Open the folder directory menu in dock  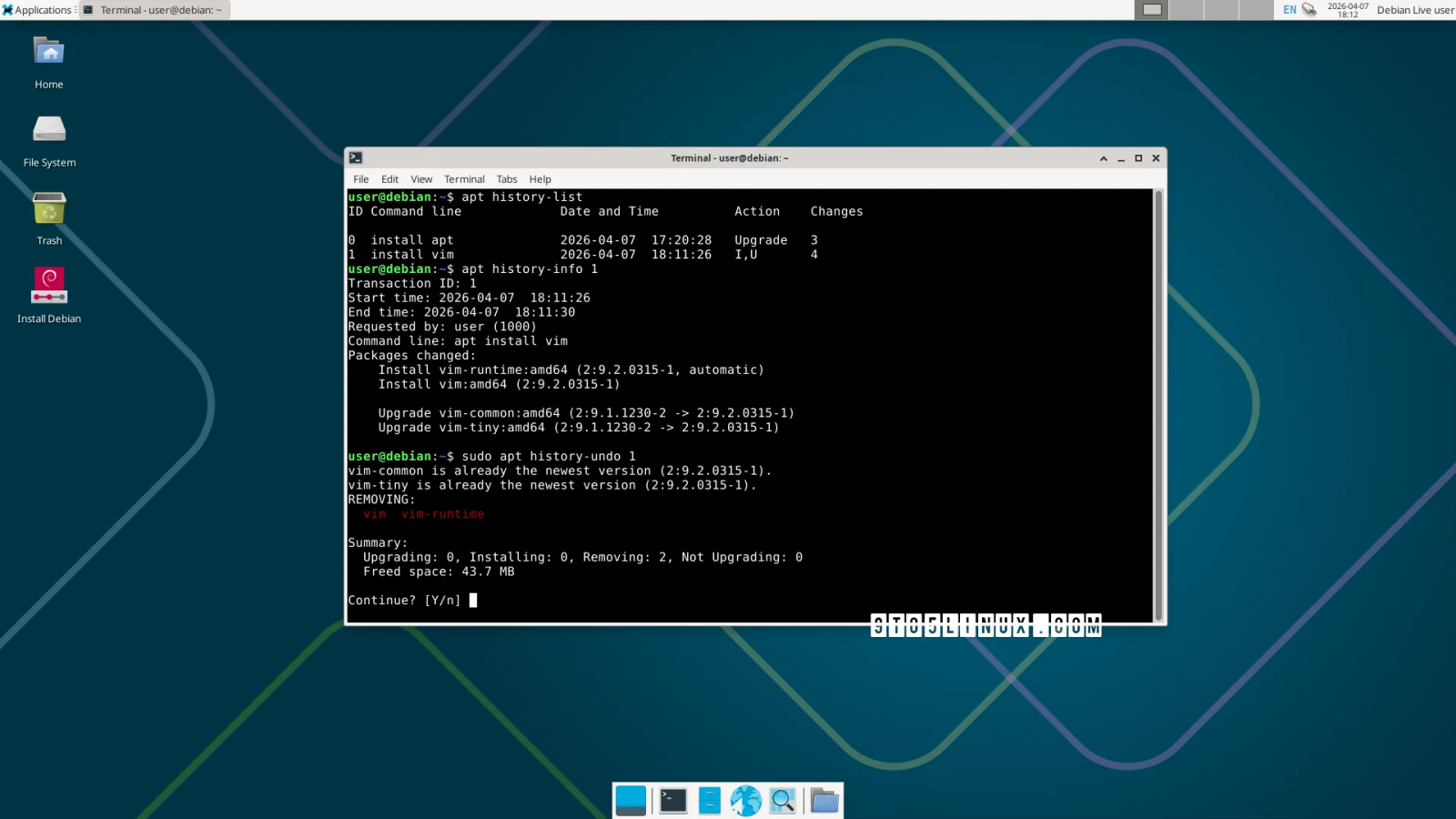click(x=824, y=801)
